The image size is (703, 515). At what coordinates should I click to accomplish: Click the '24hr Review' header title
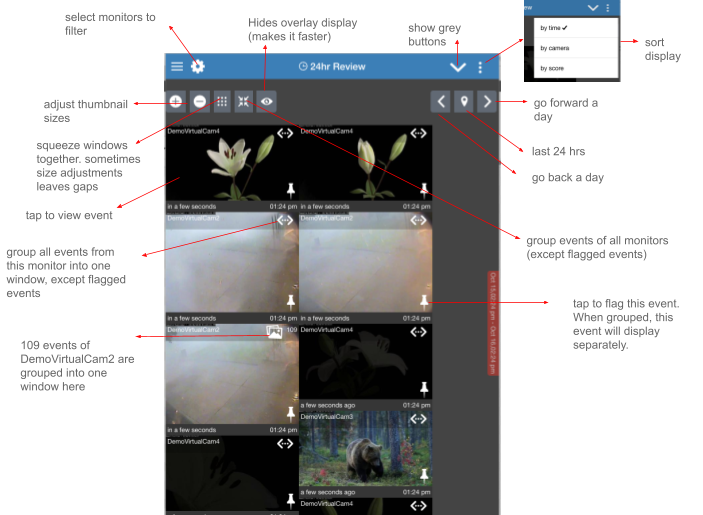click(332, 67)
